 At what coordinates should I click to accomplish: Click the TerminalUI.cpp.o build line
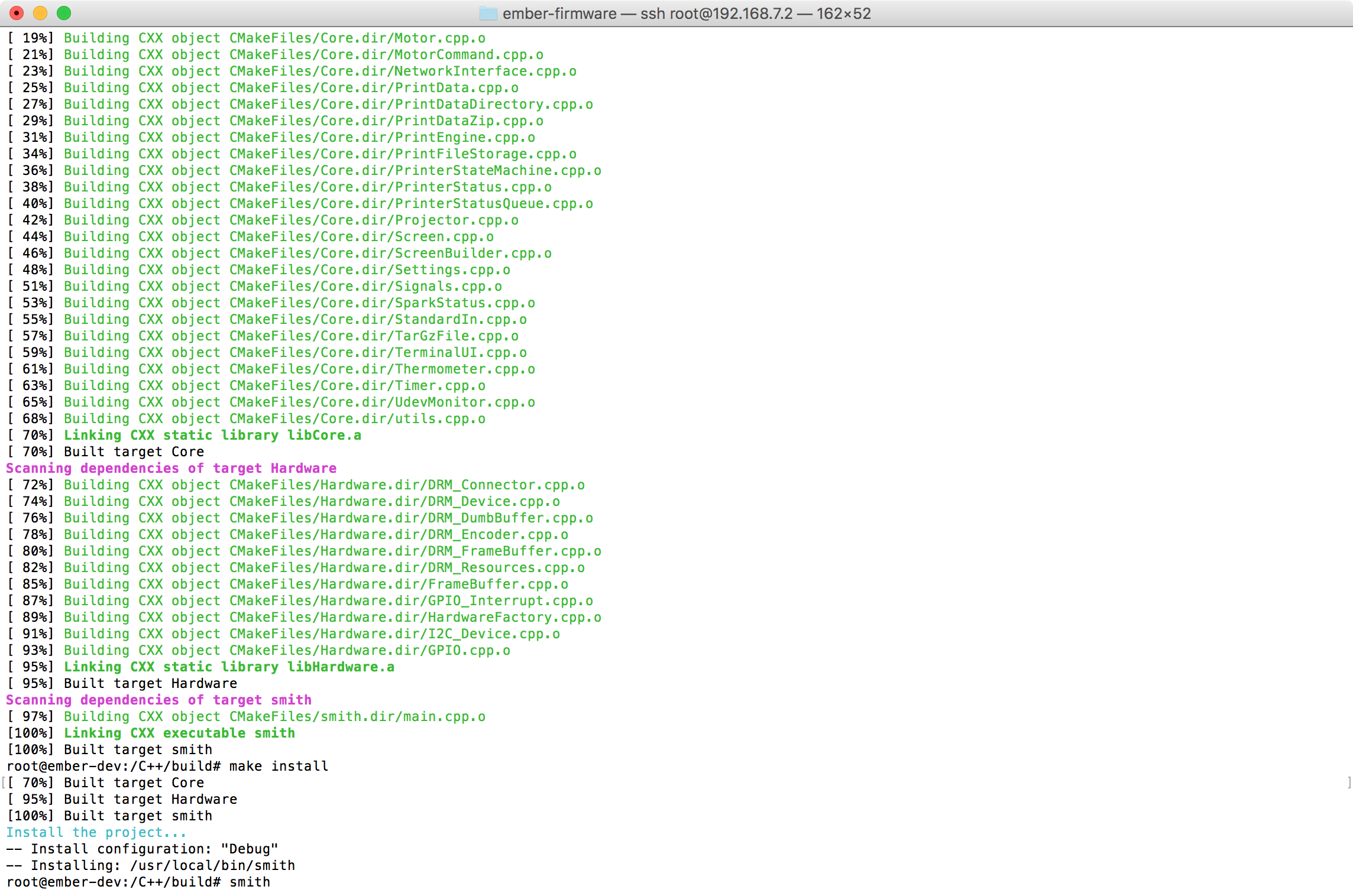coord(267,352)
